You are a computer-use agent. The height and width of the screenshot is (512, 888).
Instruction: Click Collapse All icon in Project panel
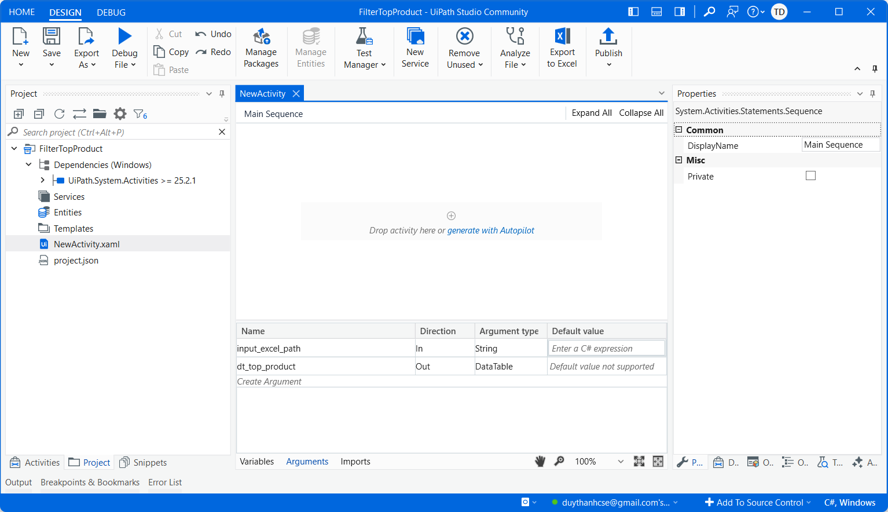coord(39,114)
